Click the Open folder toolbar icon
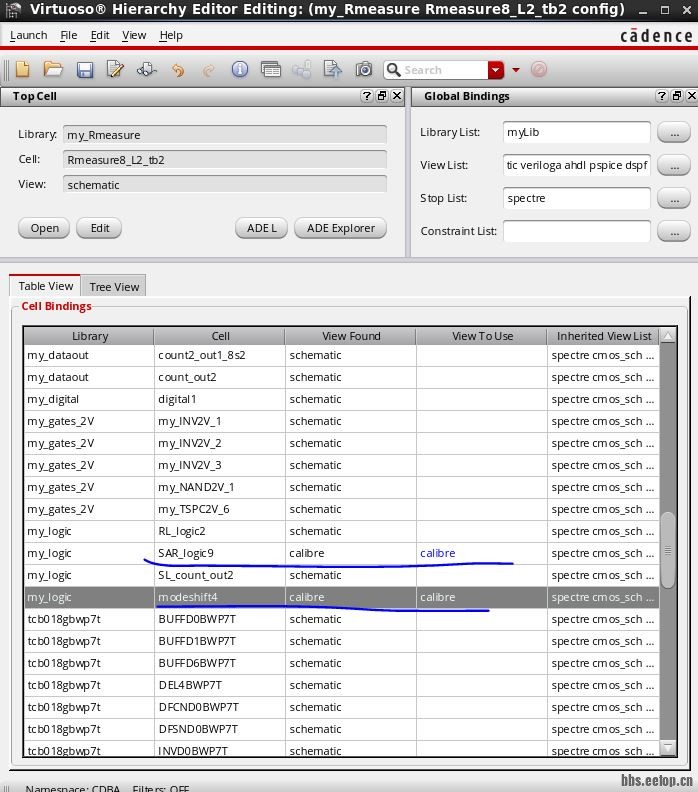This screenshot has height=792, width=698. point(53,69)
